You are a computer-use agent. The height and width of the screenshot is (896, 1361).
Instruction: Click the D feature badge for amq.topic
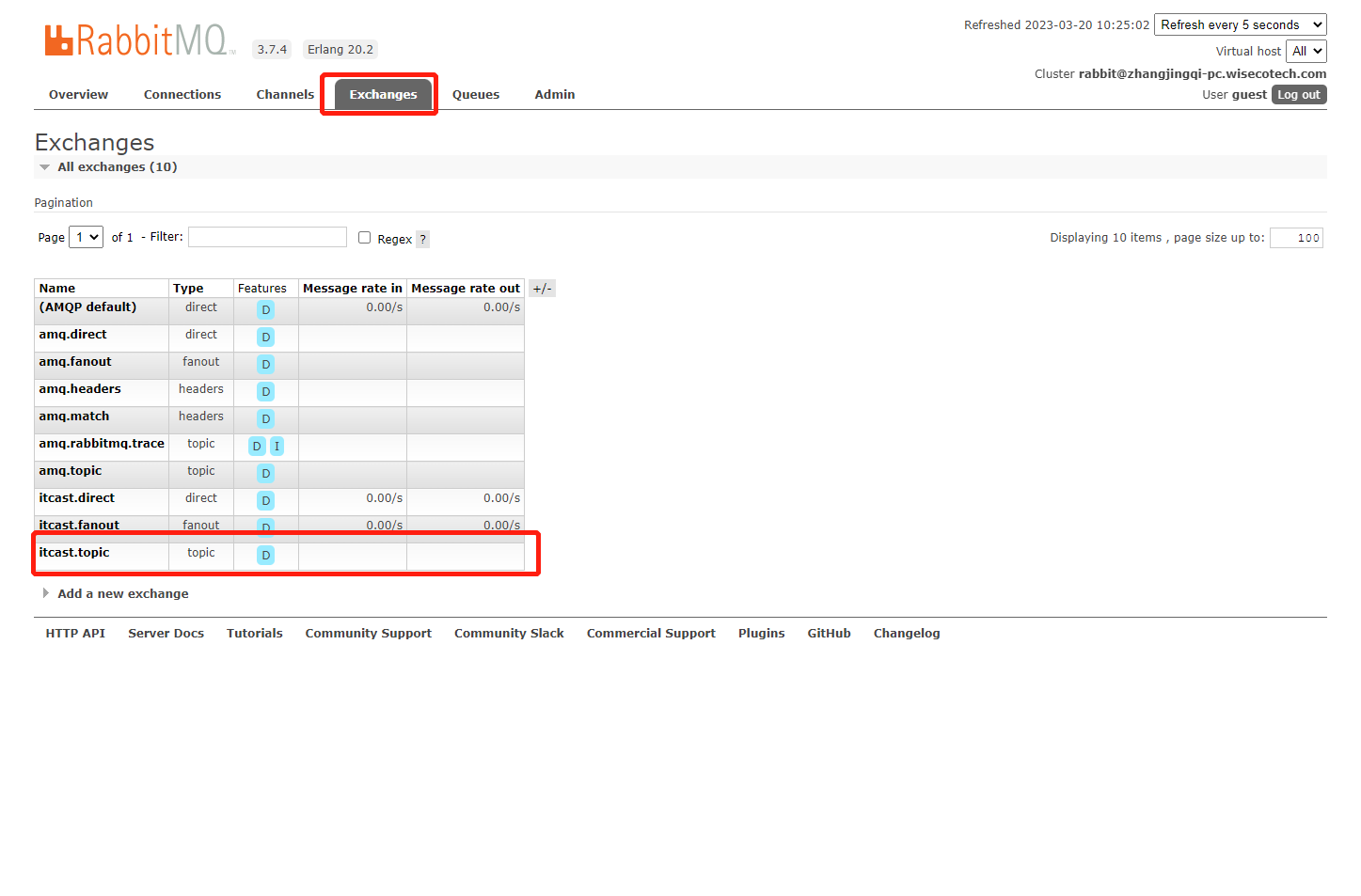tap(266, 473)
